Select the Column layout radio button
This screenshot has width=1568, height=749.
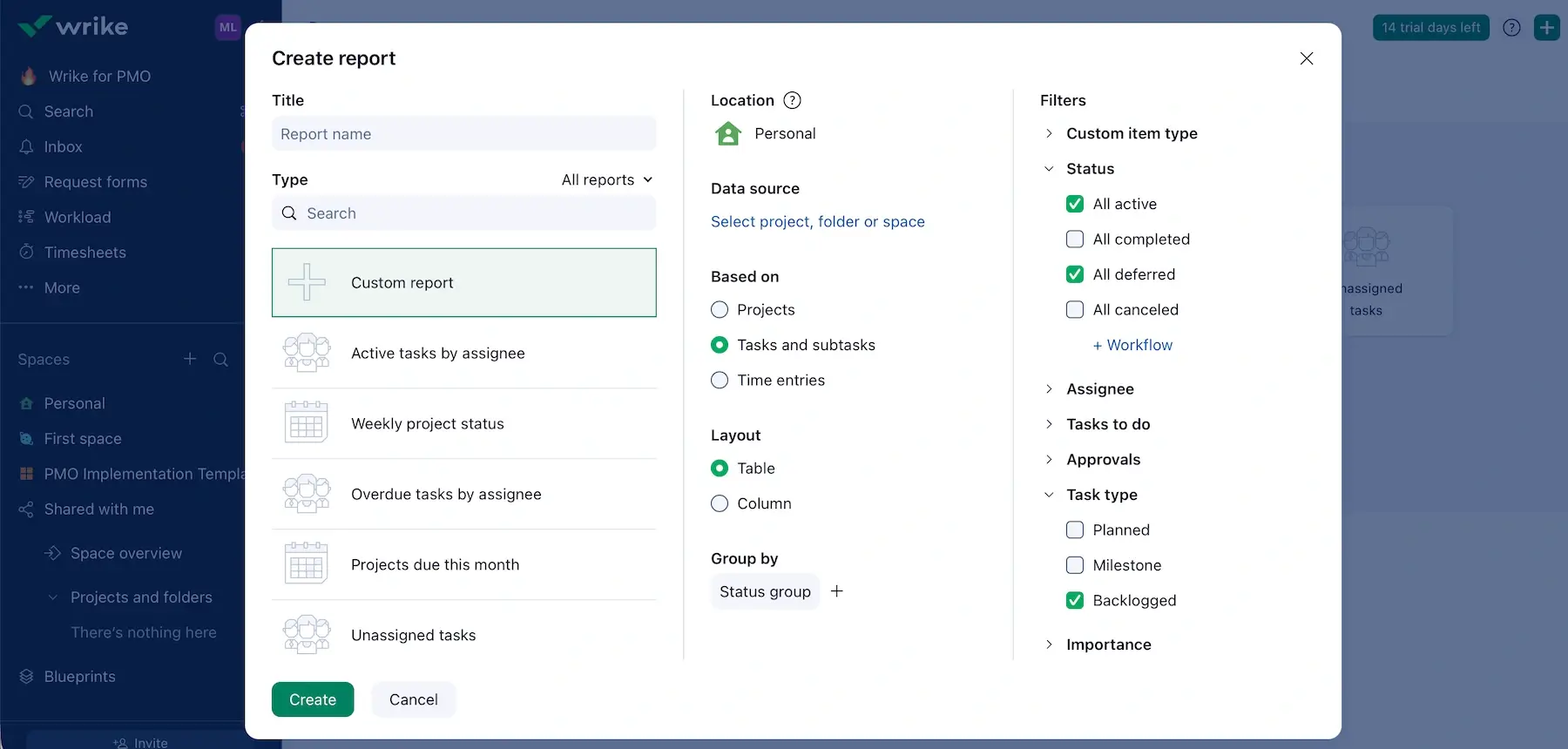tap(720, 503)
